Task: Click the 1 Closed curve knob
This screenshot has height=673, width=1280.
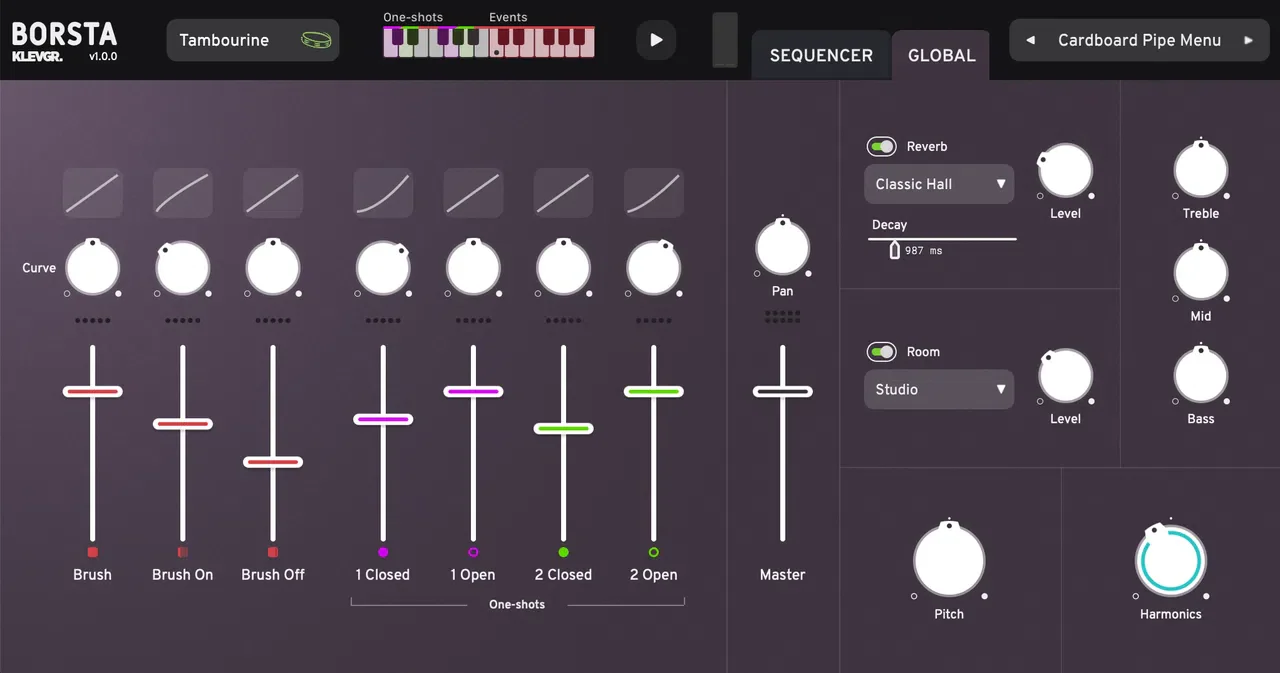Action: pyautogui.click(x=383, y=267)
